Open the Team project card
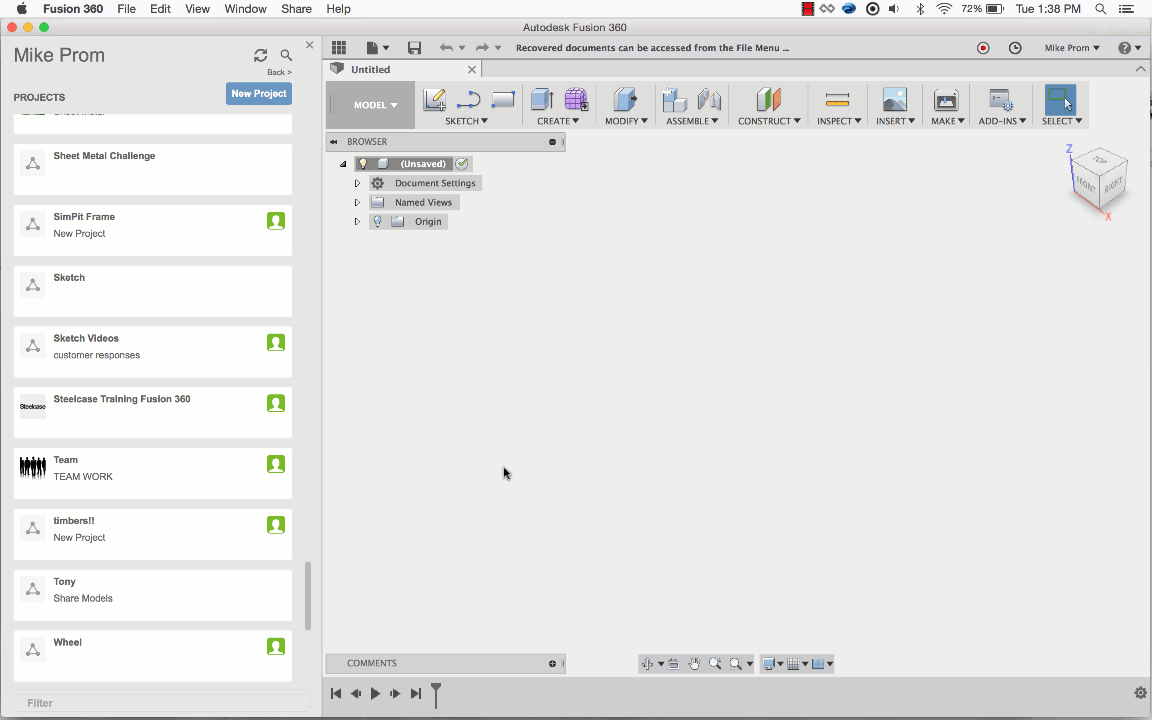 tap(153, 473)
